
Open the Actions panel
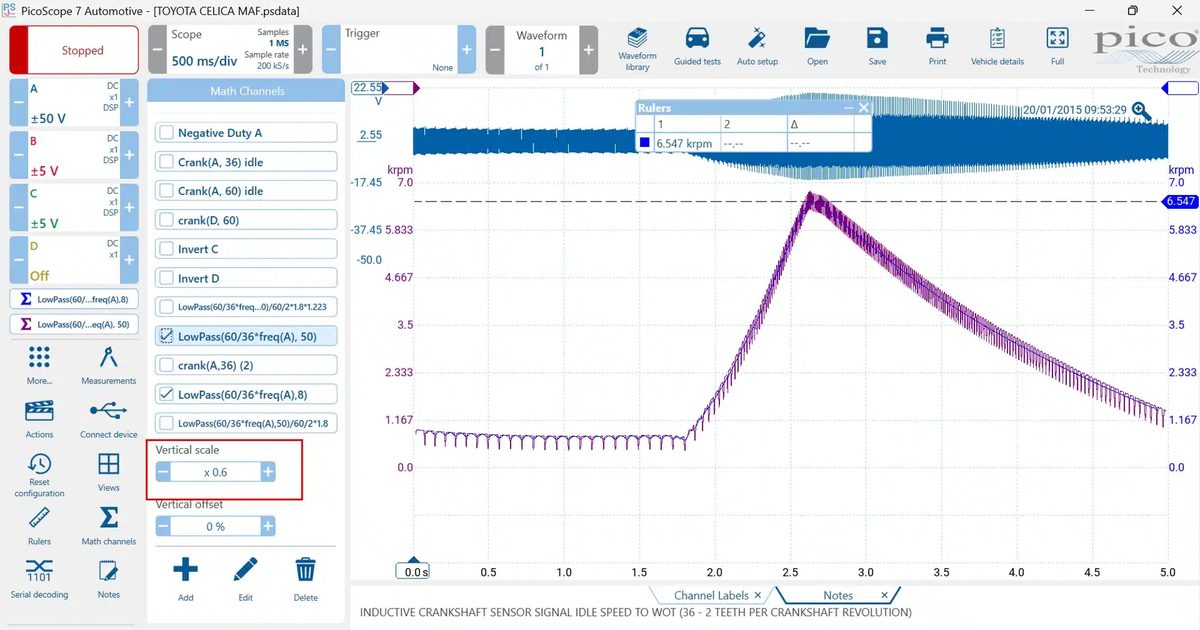point(39,419)
